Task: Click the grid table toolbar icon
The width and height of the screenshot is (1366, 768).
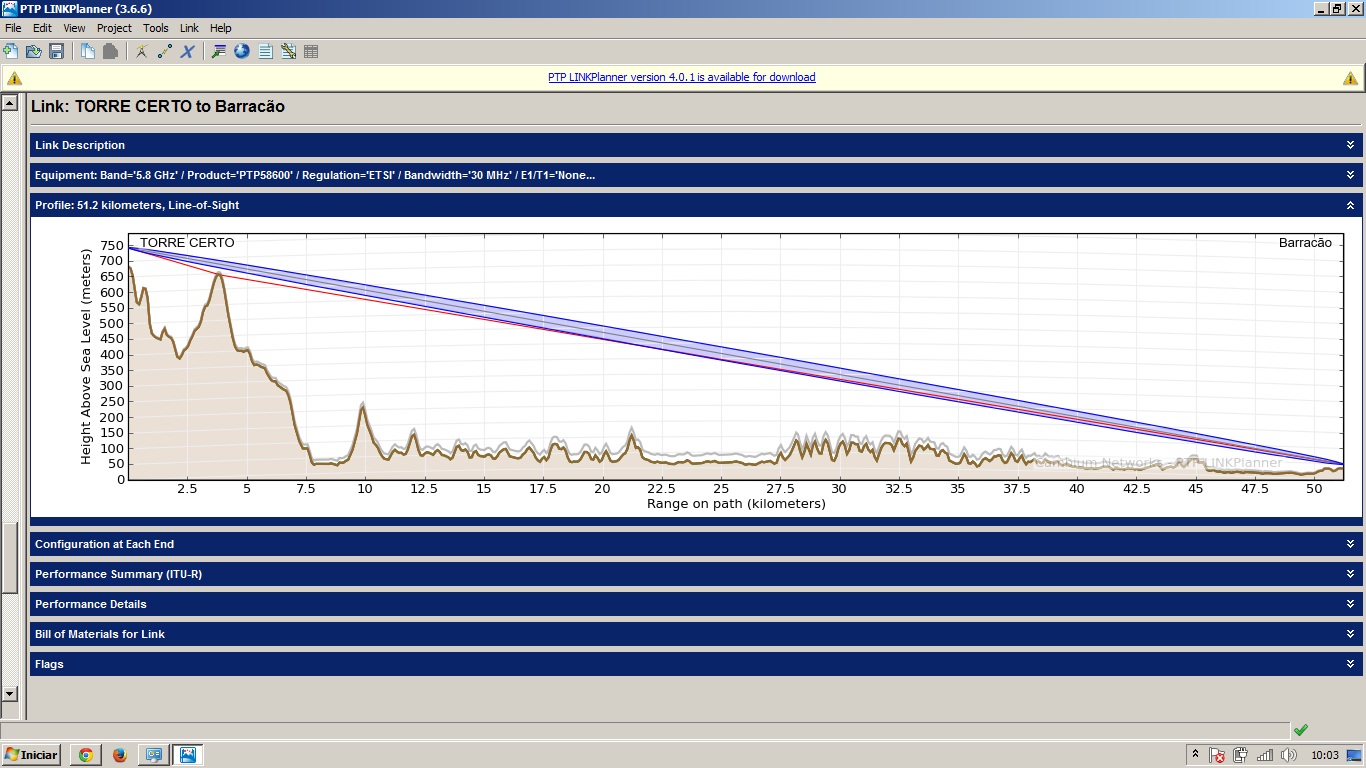Action: pos(311,51)
